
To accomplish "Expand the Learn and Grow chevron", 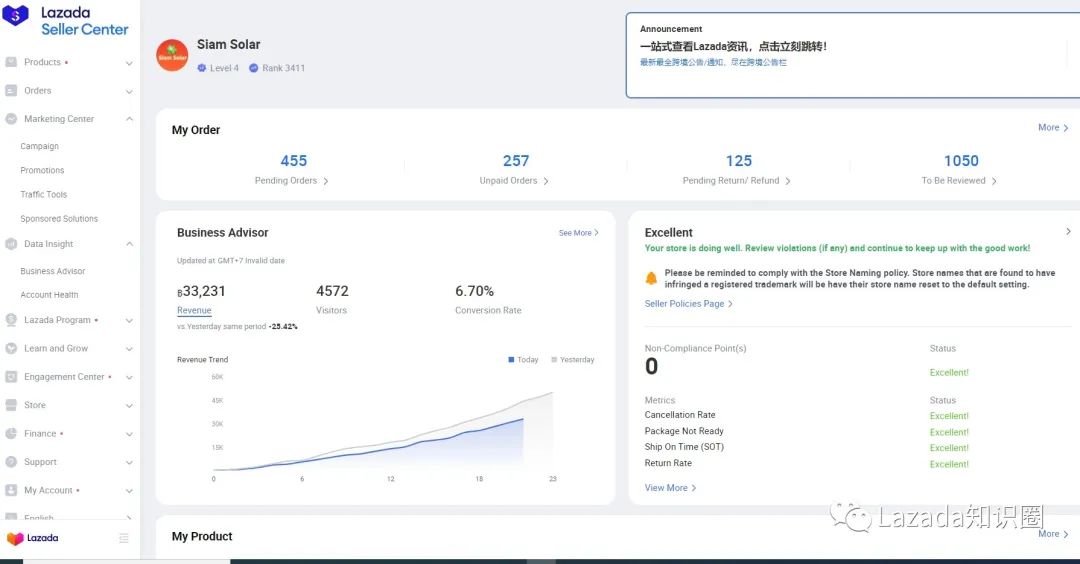I will click(129, 349).
